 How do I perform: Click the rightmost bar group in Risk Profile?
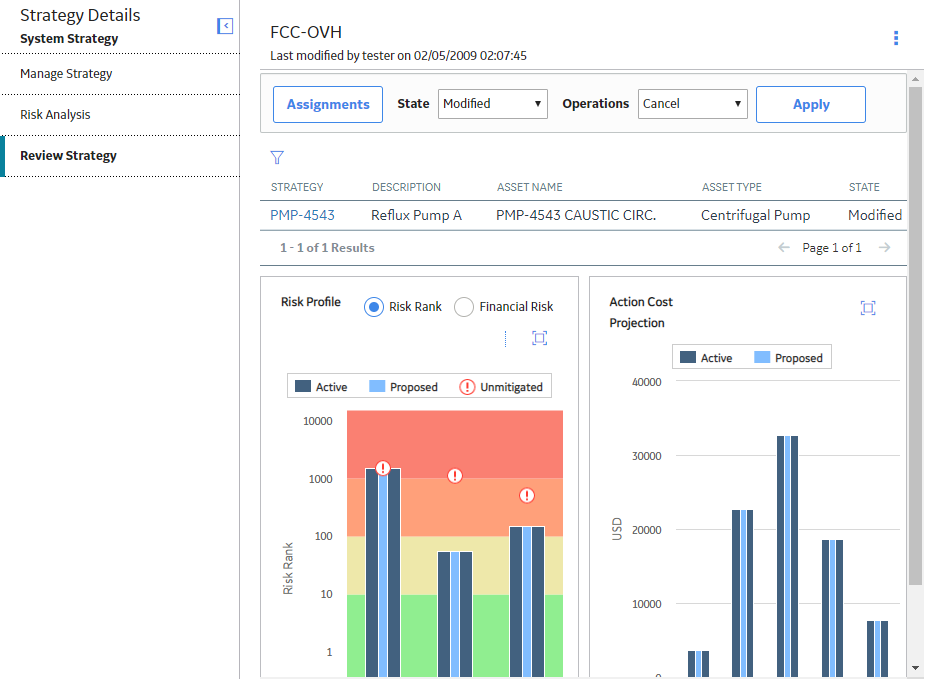coord(527,601)
